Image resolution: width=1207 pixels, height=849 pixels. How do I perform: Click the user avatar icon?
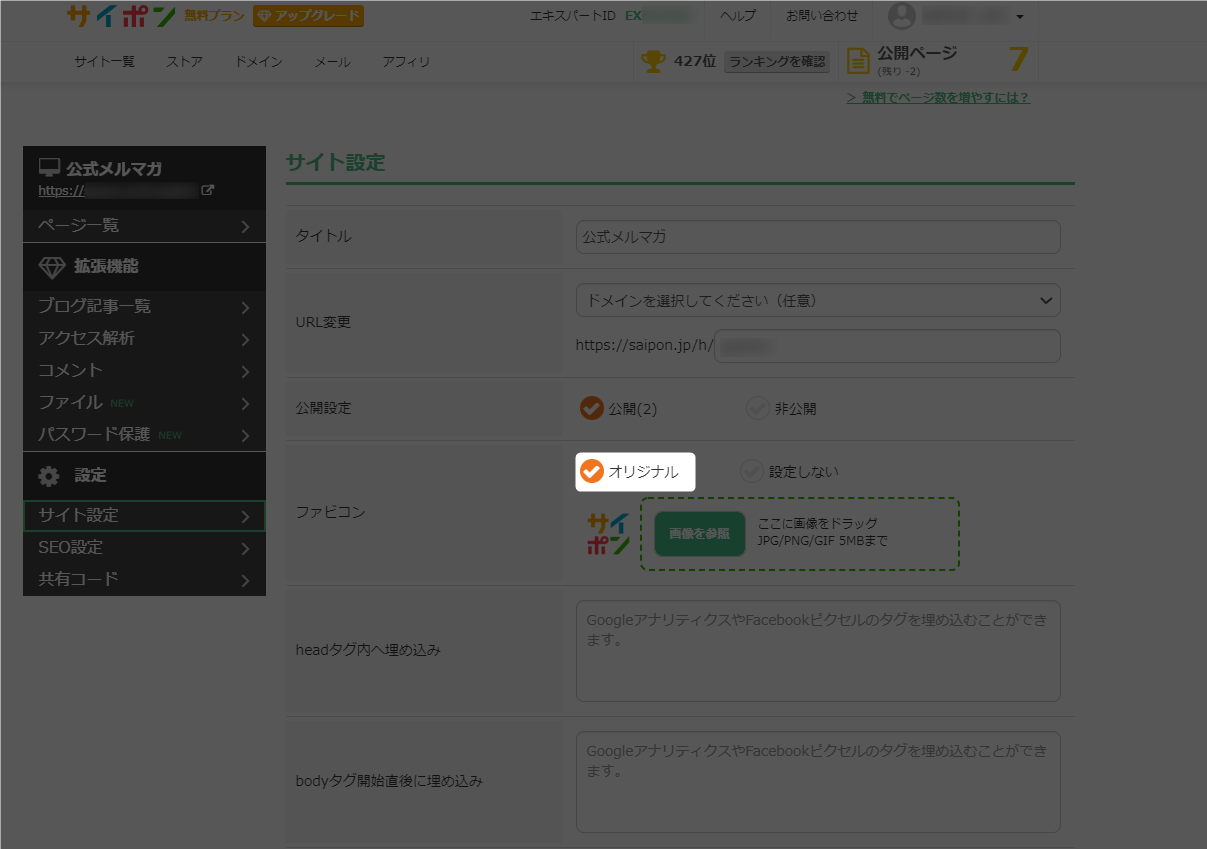pyautogui.click(x=902, y=16)
